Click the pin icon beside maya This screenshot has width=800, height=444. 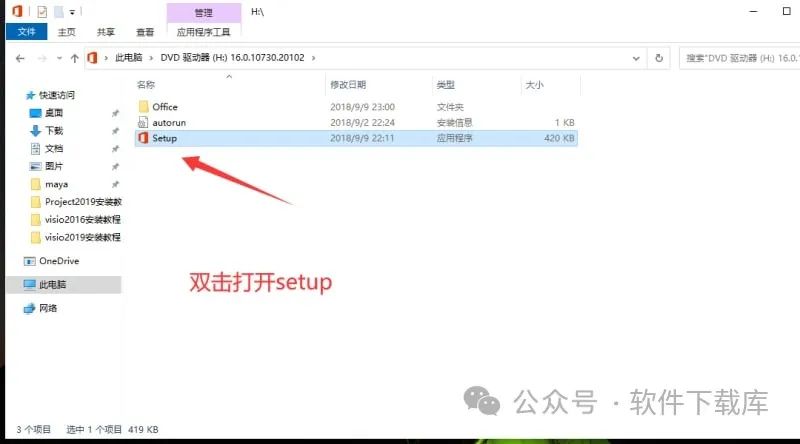115,184
